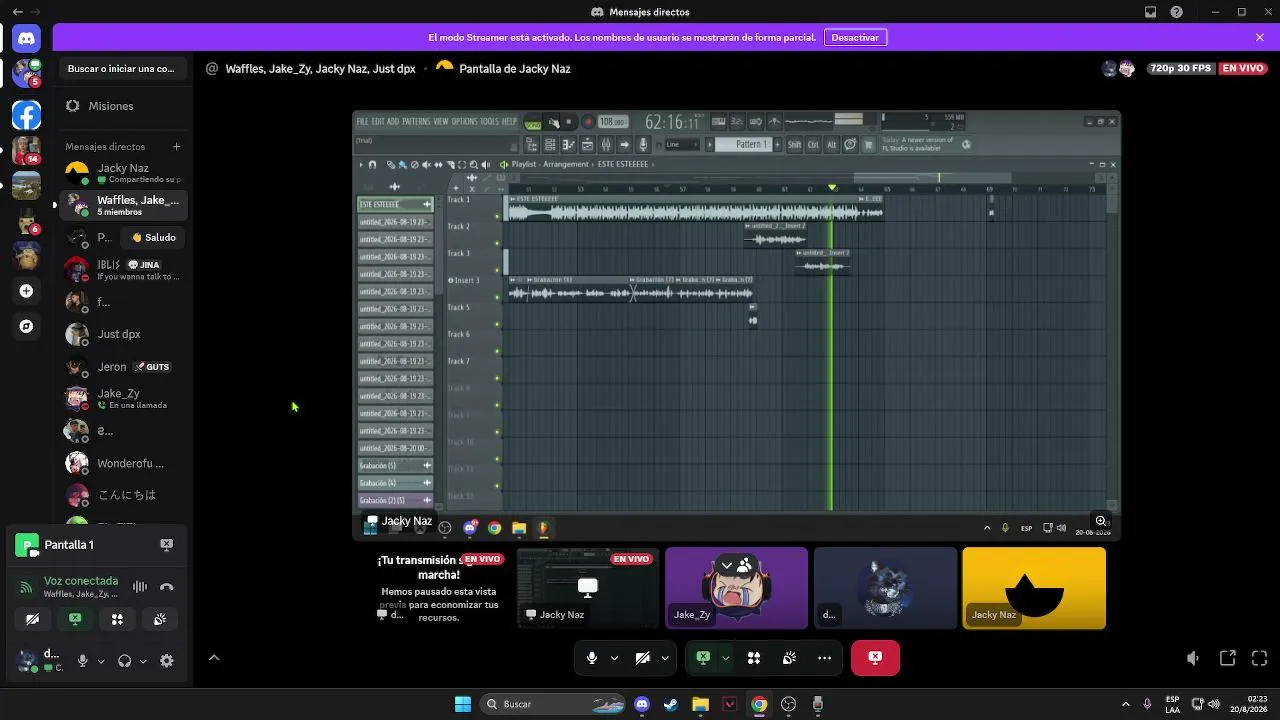Select Jake_Zy participant tile
This screenshot has height=720, width=1280.
click(x=736, y=588)
